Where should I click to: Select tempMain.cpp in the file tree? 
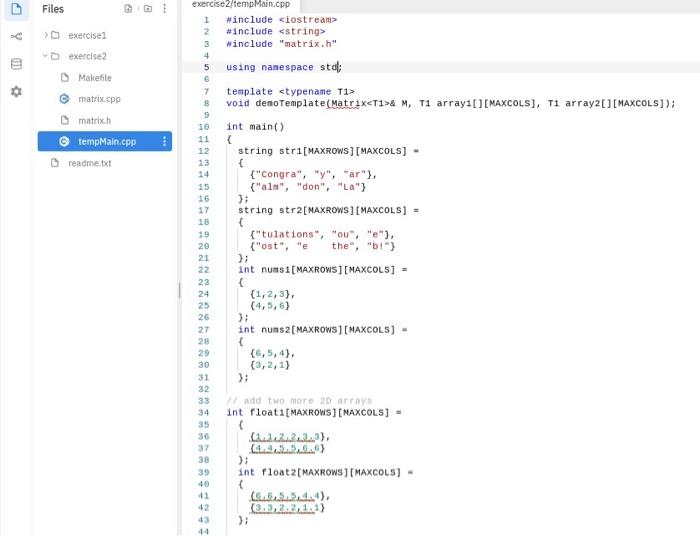tap(104, 141)
